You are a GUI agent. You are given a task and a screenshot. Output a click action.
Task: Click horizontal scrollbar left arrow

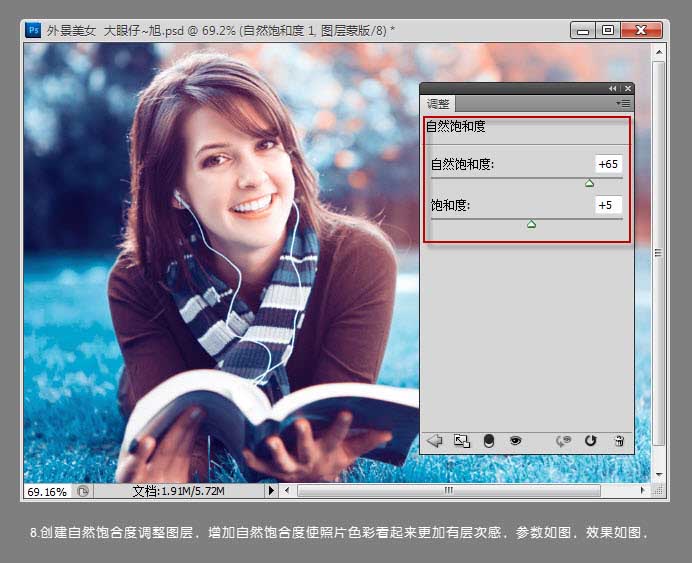[287, 490]
